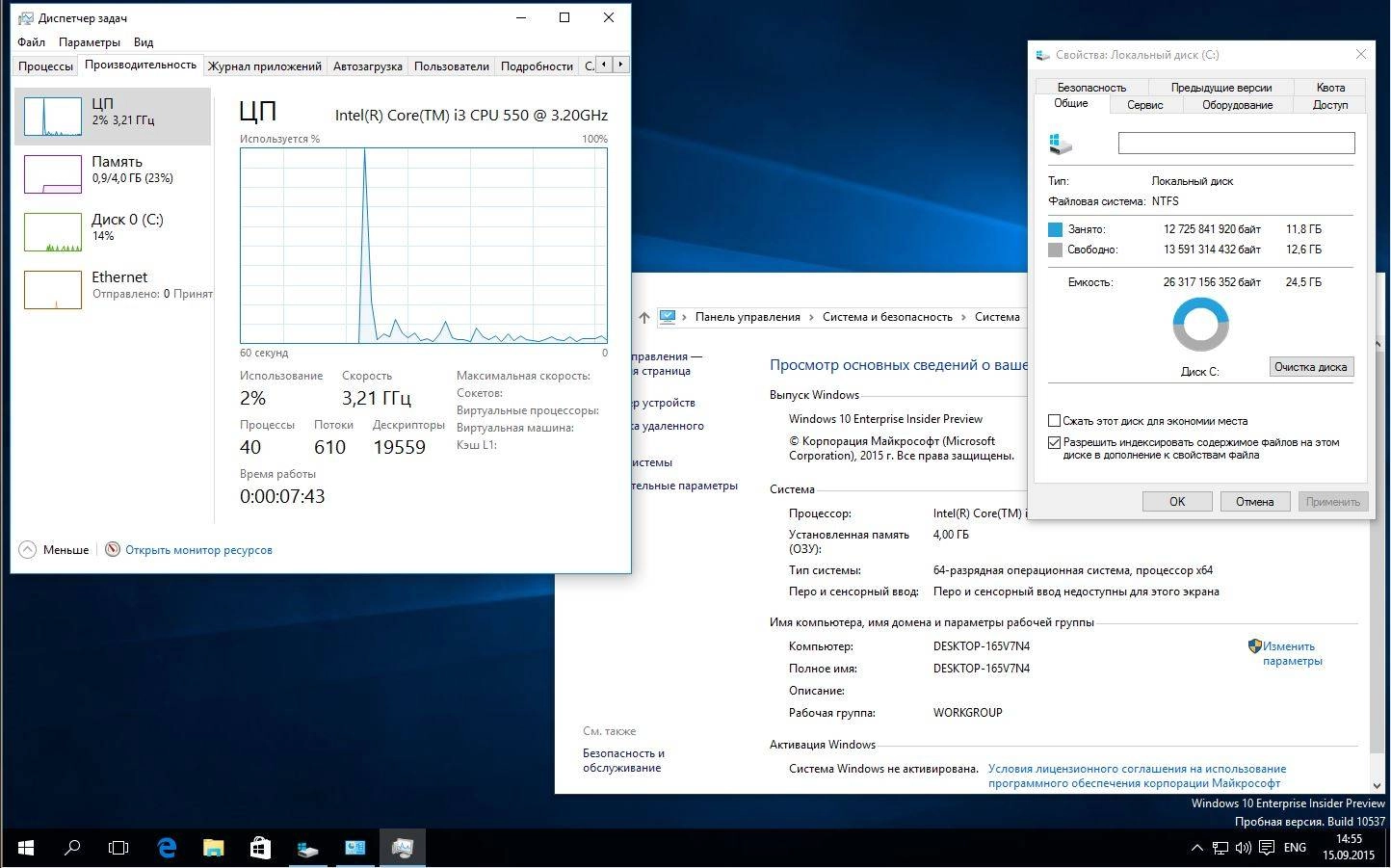The width and height of the screenshot is (1391, 868).
Task: Expand chevron after Панель управления breadcrumb
Action: 812,317
